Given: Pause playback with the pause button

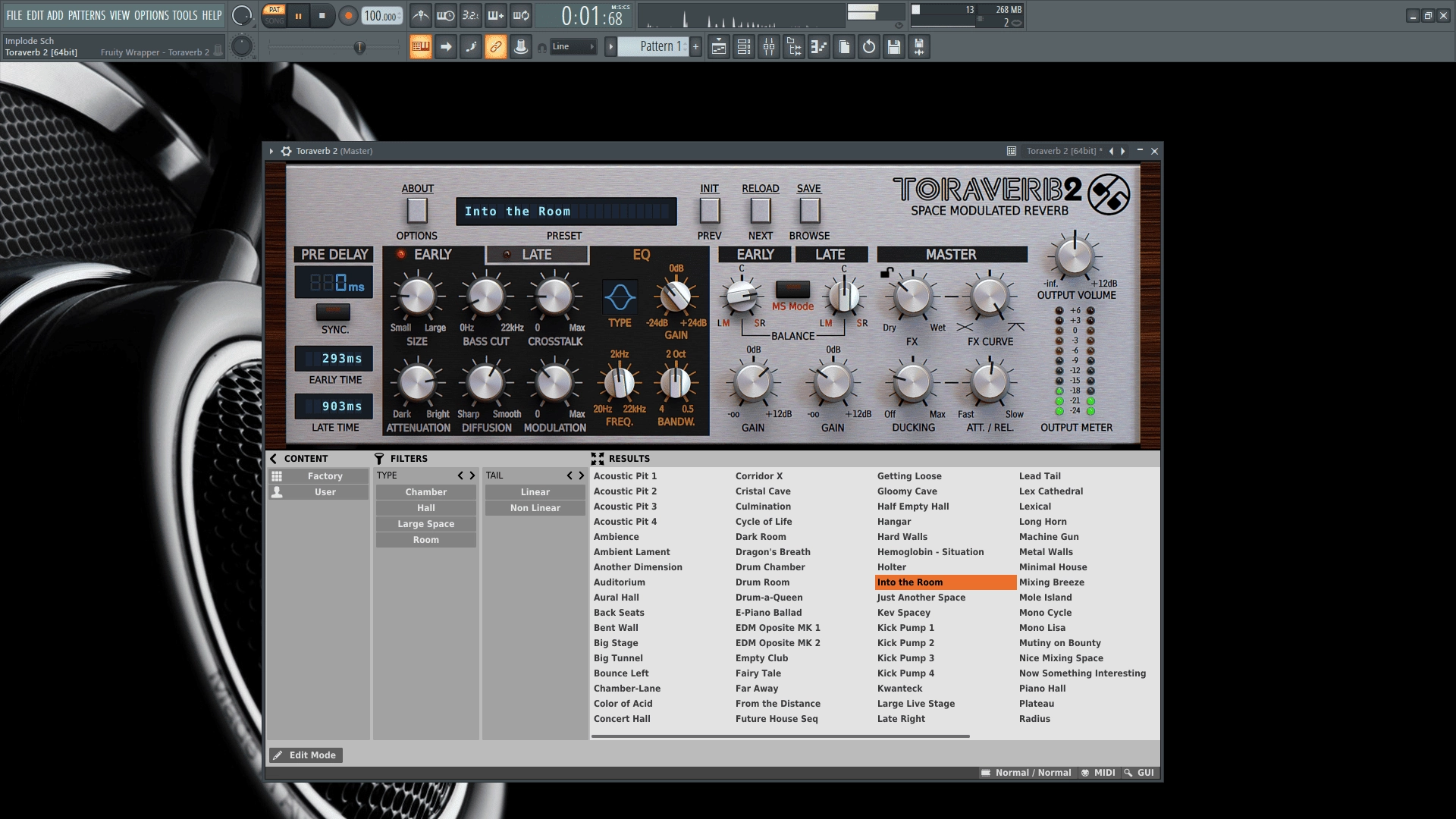Looking at the screenshot, I should point(298,16).
